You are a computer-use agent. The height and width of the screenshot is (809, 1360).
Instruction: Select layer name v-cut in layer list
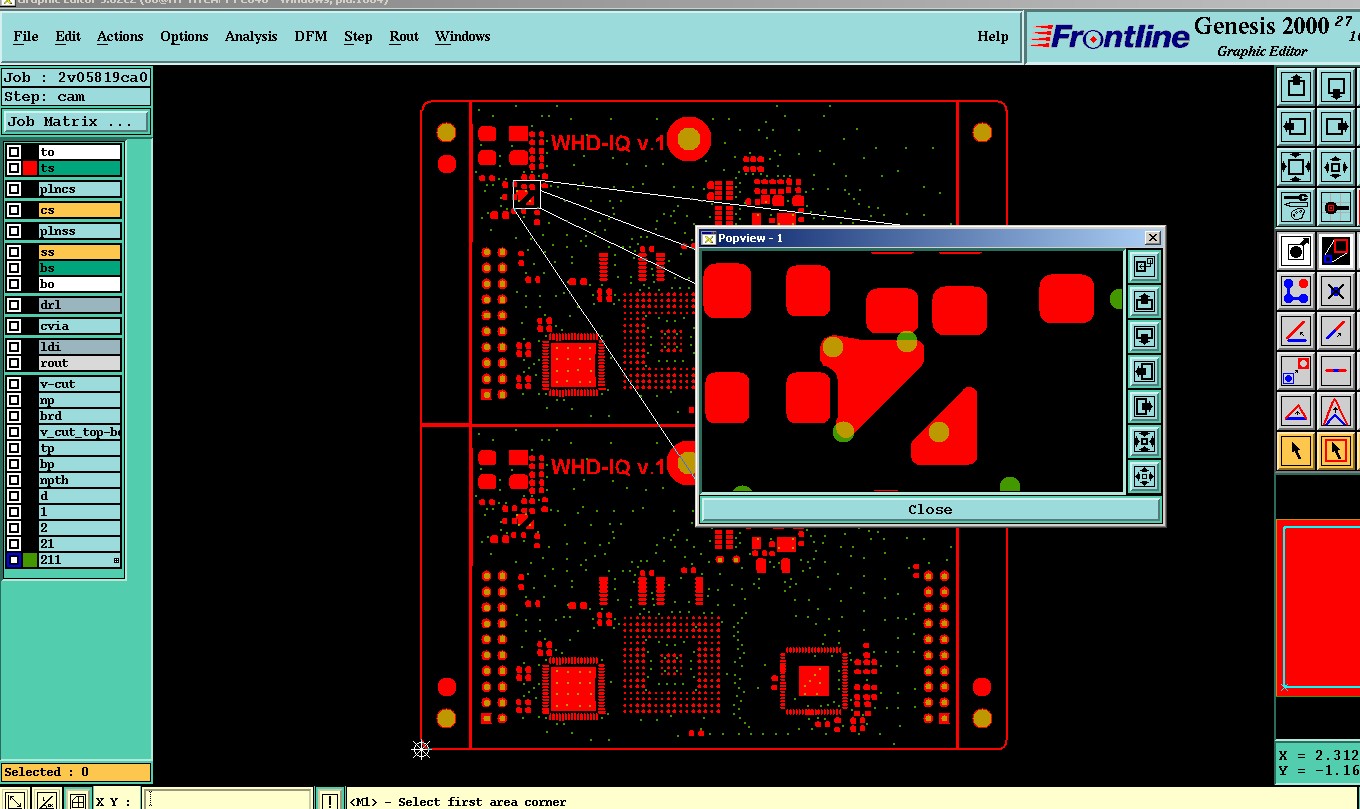point(79,384)
